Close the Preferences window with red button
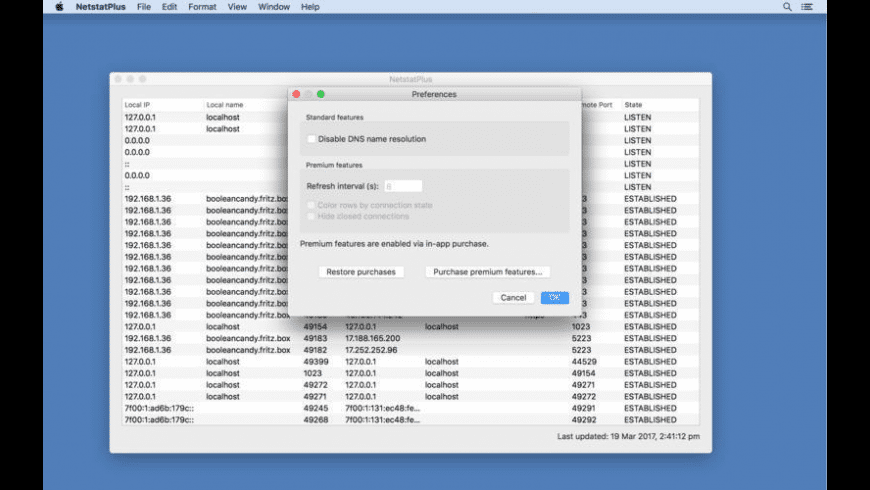 pyautogui.click(x=296, y=94)
